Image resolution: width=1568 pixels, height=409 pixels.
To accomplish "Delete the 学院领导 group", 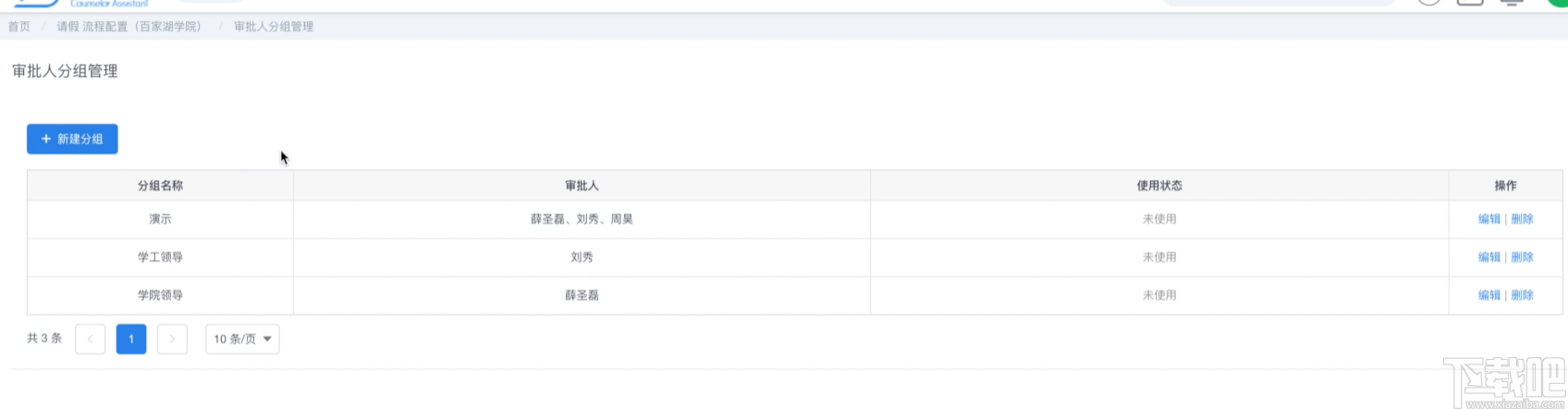I will pos(1522,295).
